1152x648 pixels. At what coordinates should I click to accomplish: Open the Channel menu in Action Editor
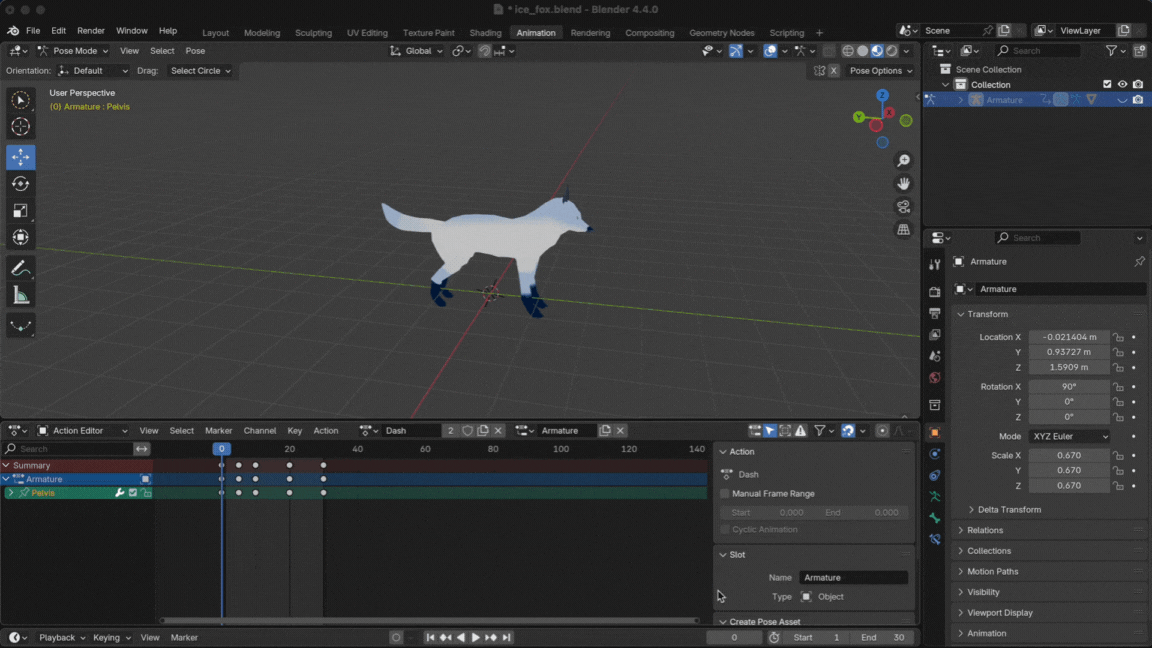[259, 431]
